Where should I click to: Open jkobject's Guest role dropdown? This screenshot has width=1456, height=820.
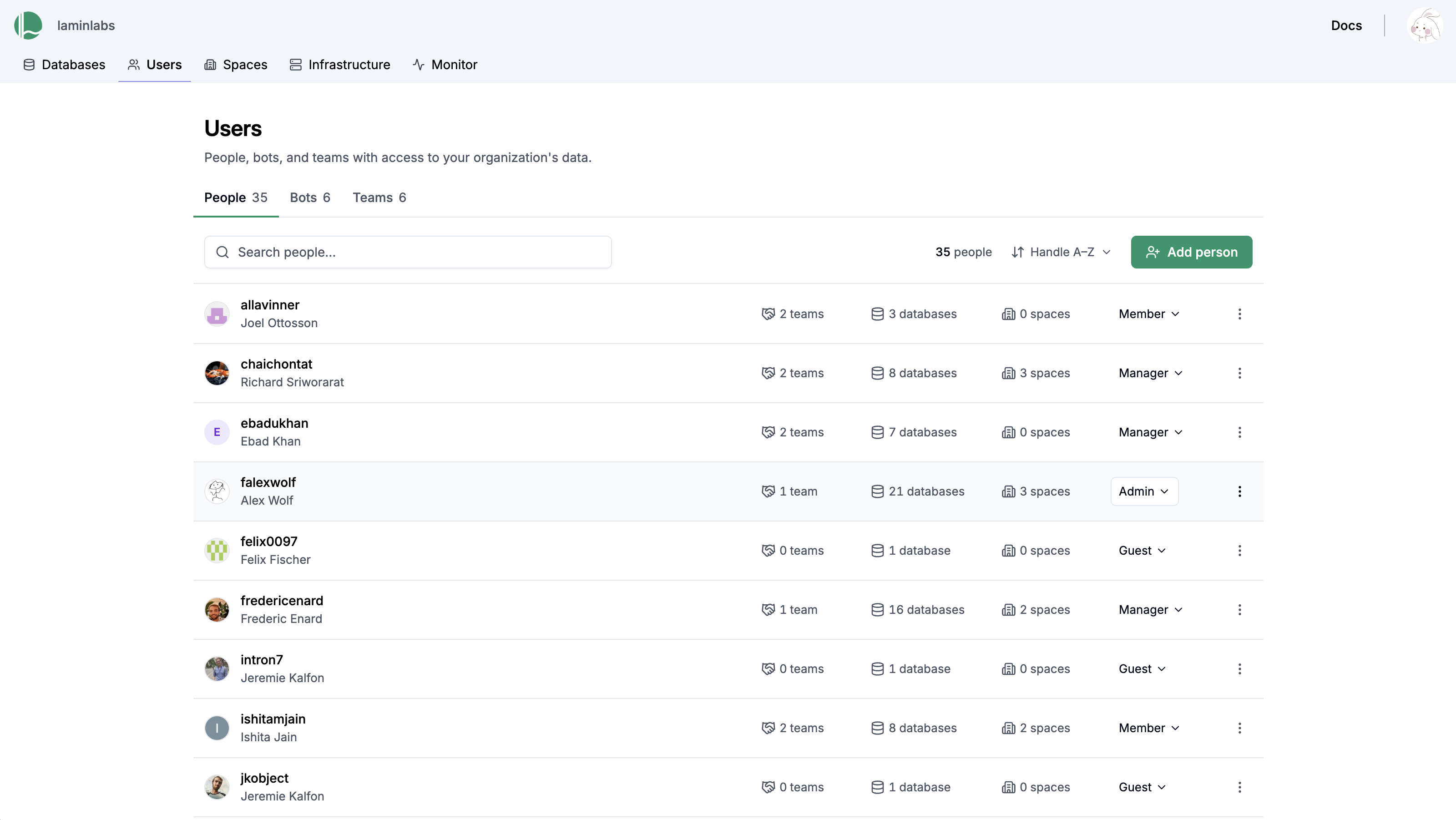(x=1143, y=787)
